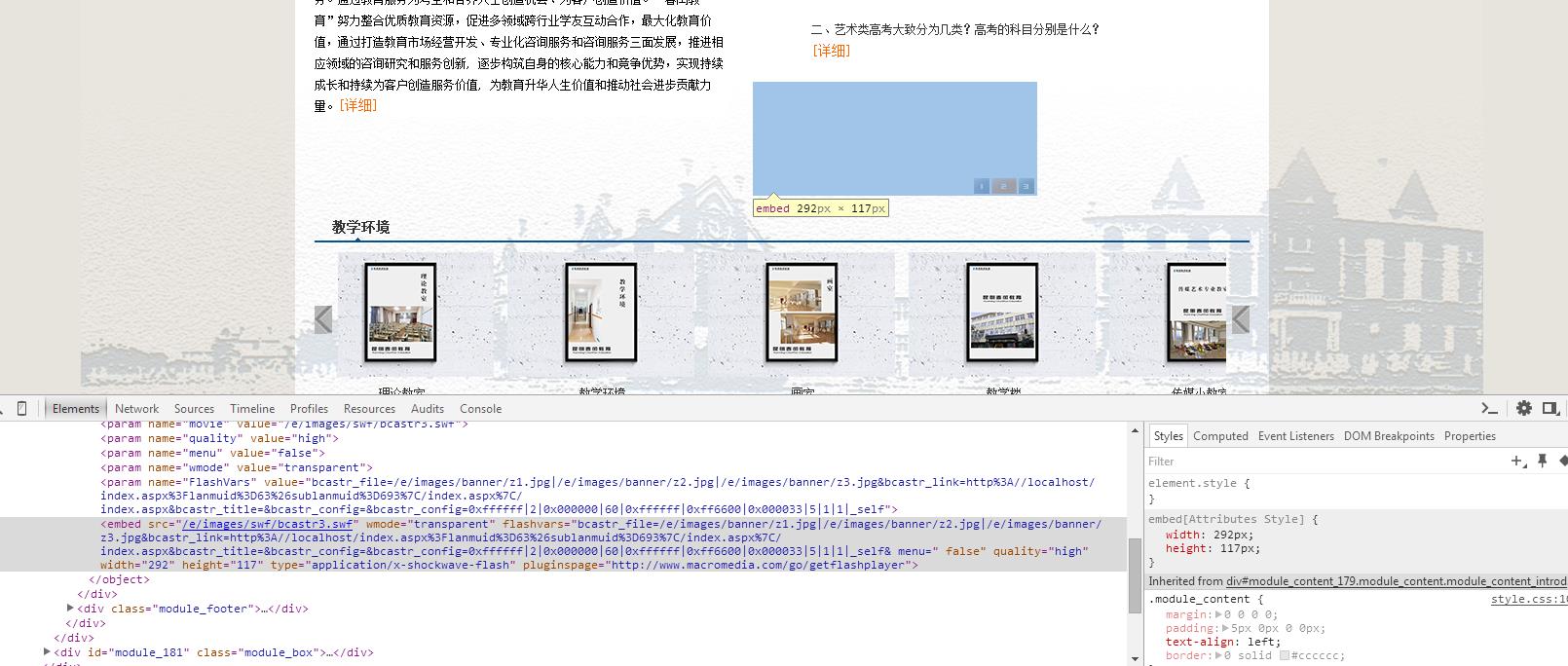
Task: Add new style rule plus icon
Action: tap(1517, 461)
